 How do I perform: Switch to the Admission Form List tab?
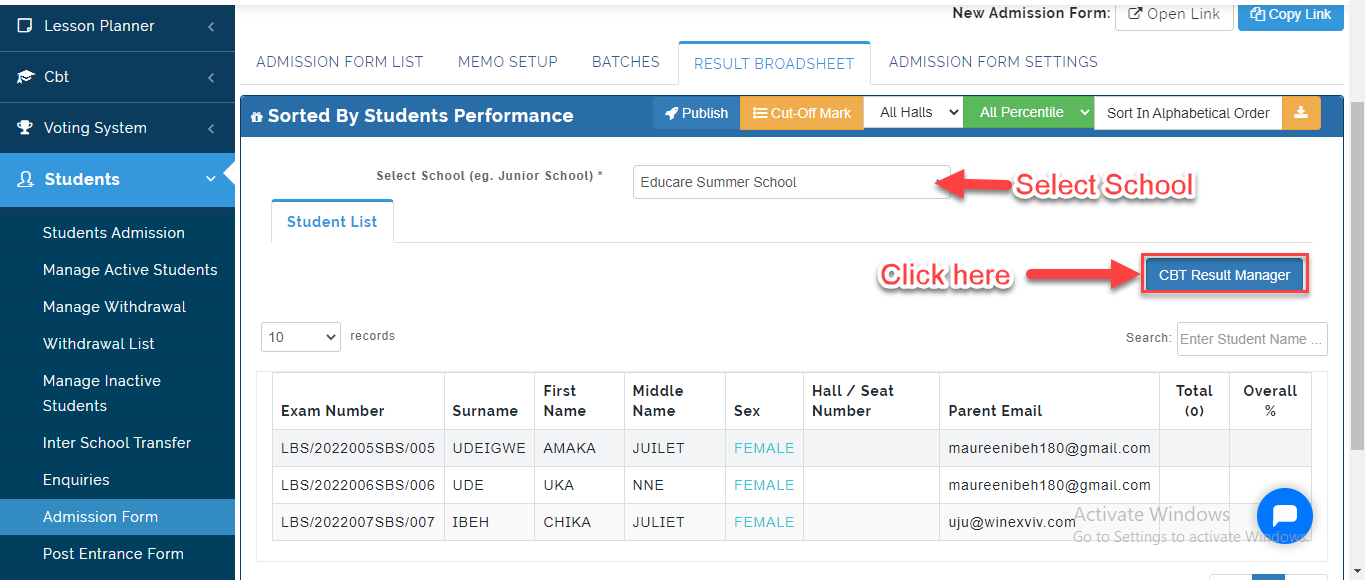(x=340, y=62)
